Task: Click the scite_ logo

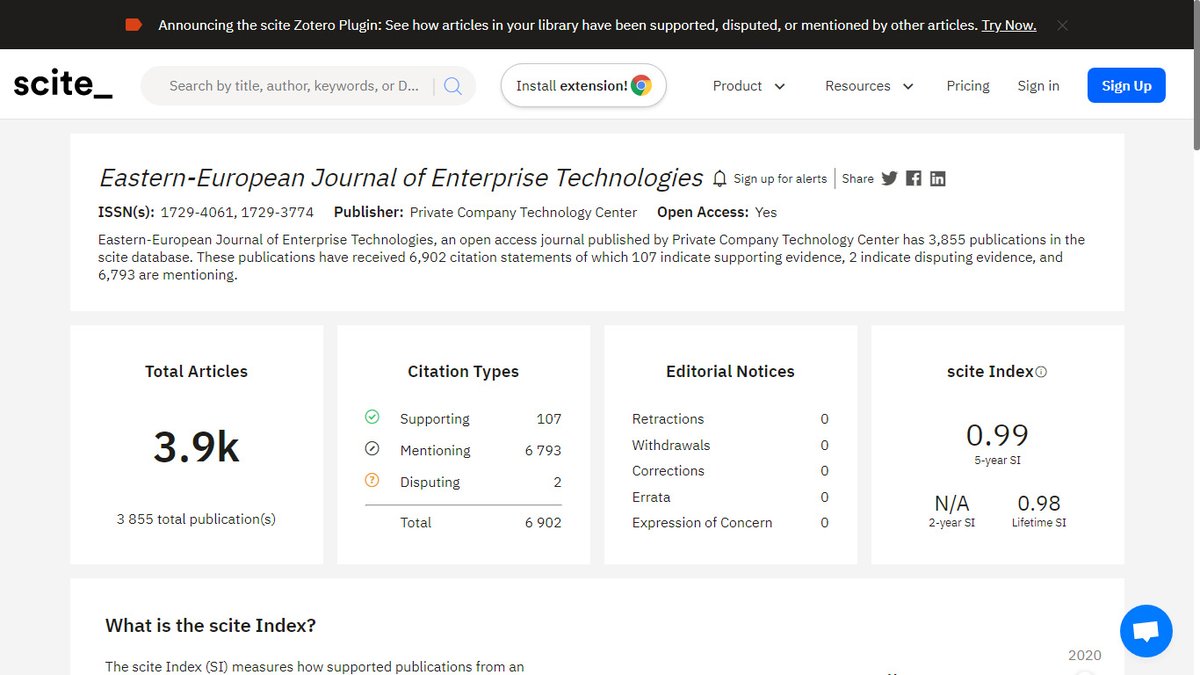Action: click(63, 85)
